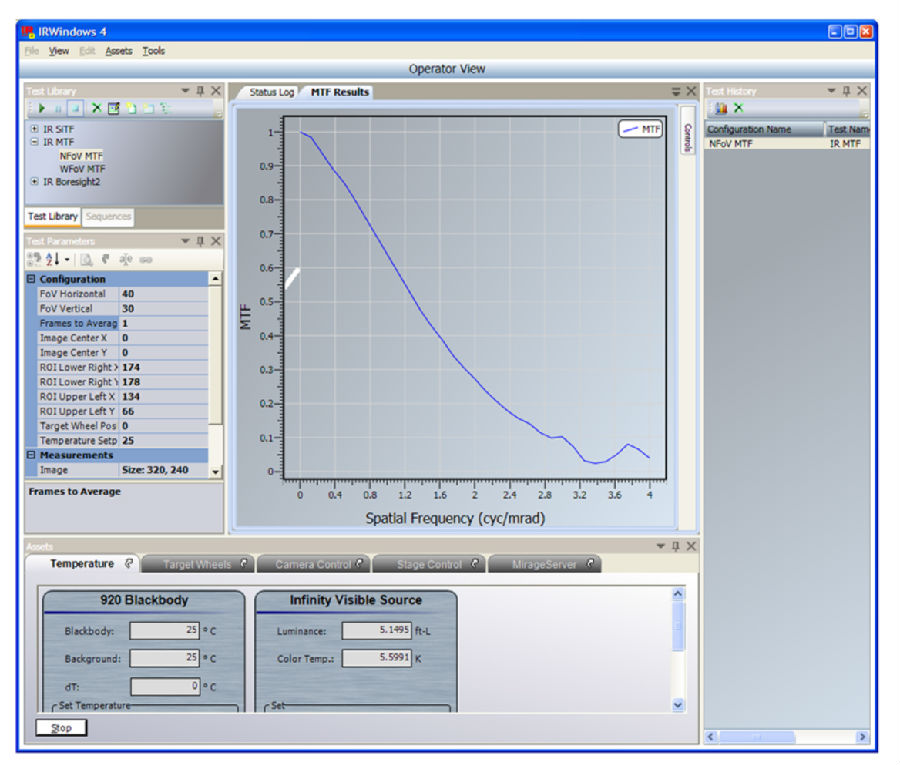This screenshot has height=765, width=900.
Task: Click the MTF legend entry on the chart
Action: coord(641,129)
